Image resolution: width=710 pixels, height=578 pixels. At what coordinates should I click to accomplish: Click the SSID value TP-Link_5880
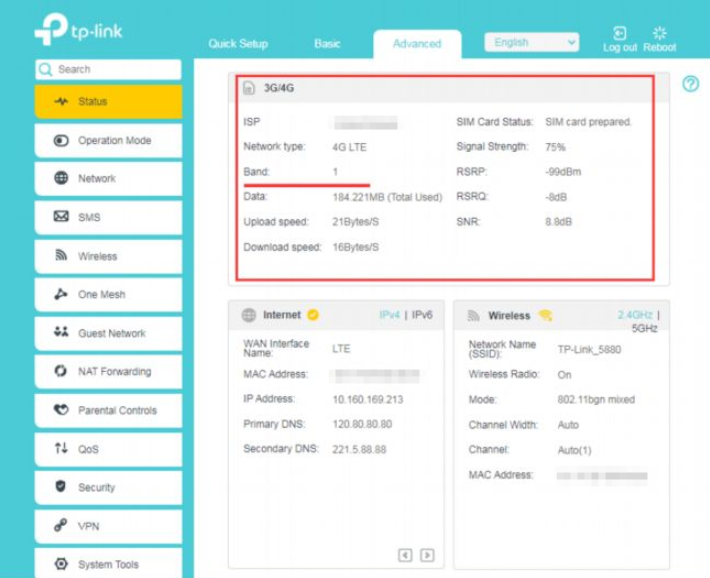pos(589,349)
